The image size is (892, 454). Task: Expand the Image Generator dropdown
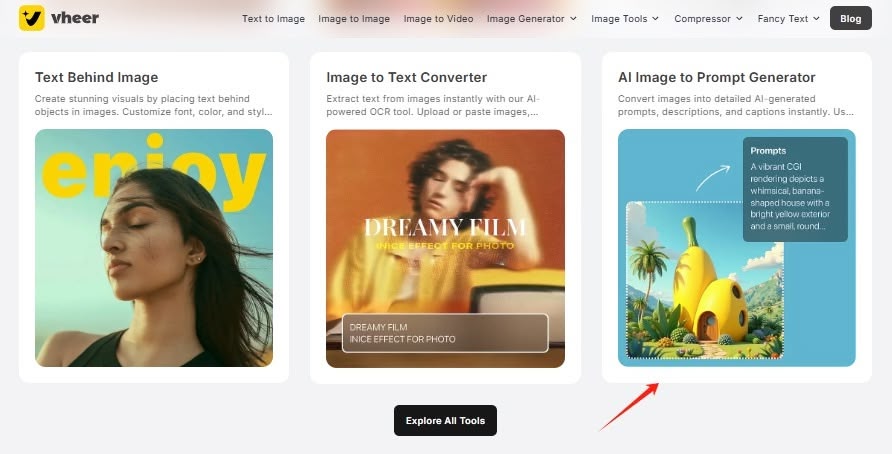tap(531, 19)
